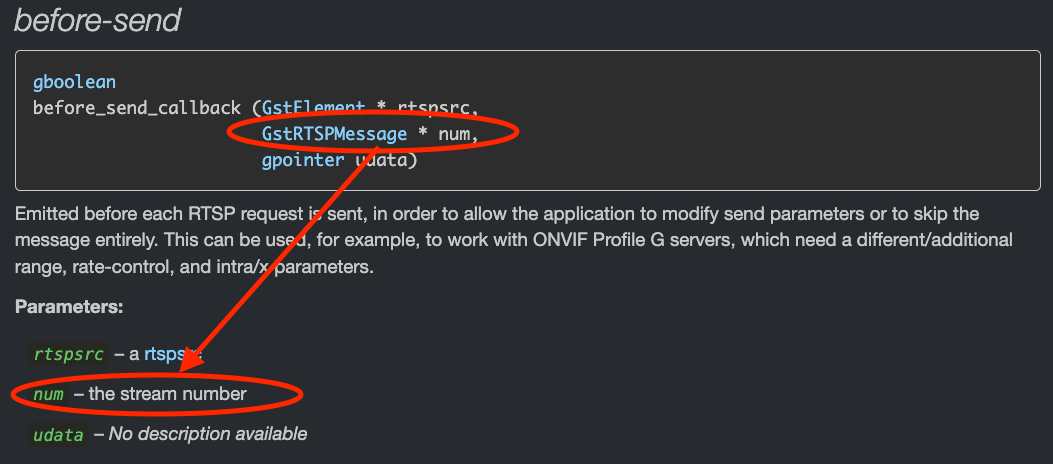The width and height of the screenshot is (1053, 464).
Task: Click udata argument in the code block
Action: pos(385,160)
